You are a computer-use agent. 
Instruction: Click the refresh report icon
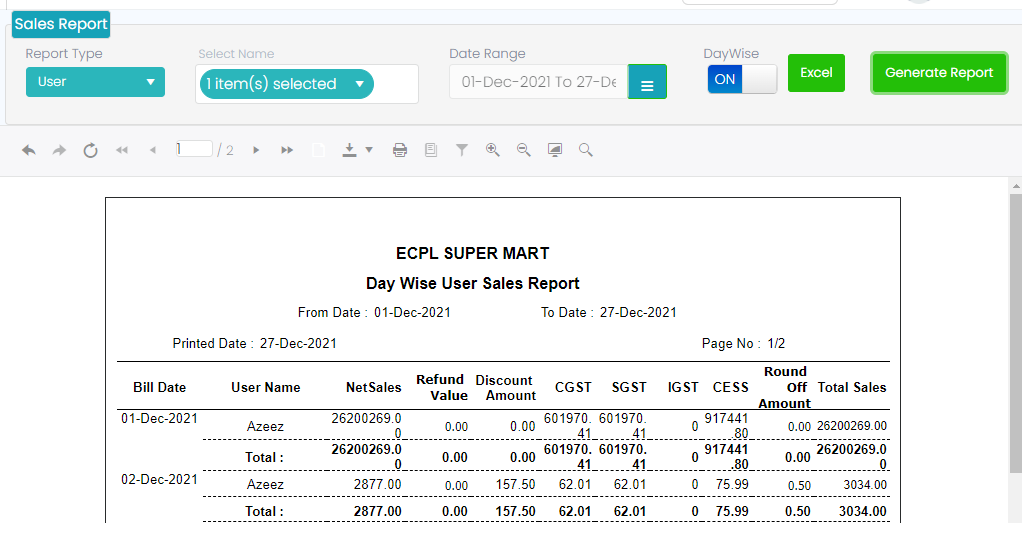[x=90, y=150]
